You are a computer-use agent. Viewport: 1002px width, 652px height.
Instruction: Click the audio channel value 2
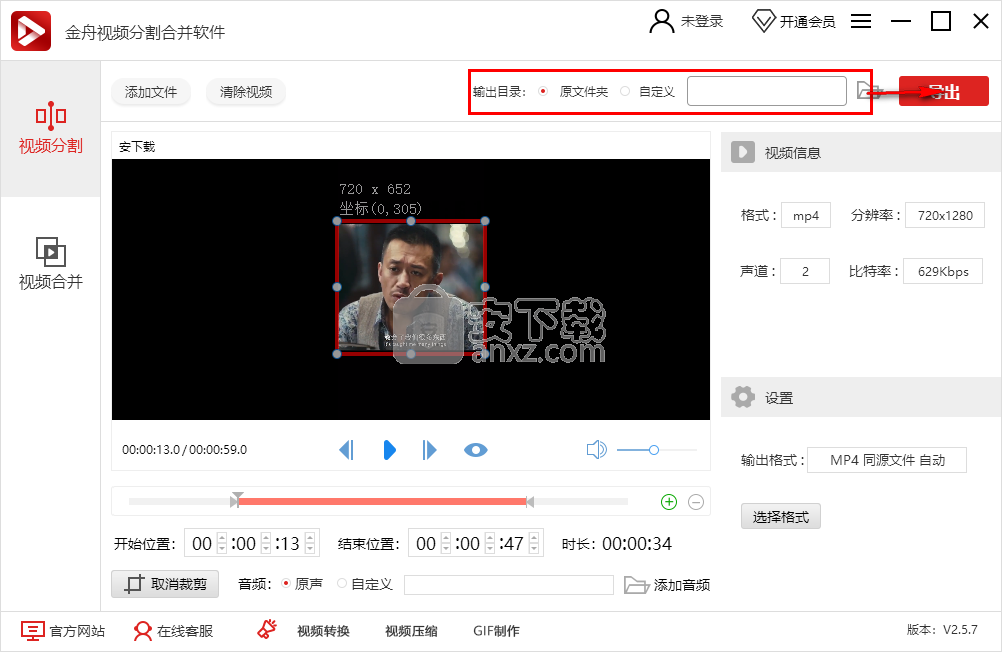coord(805,271)
